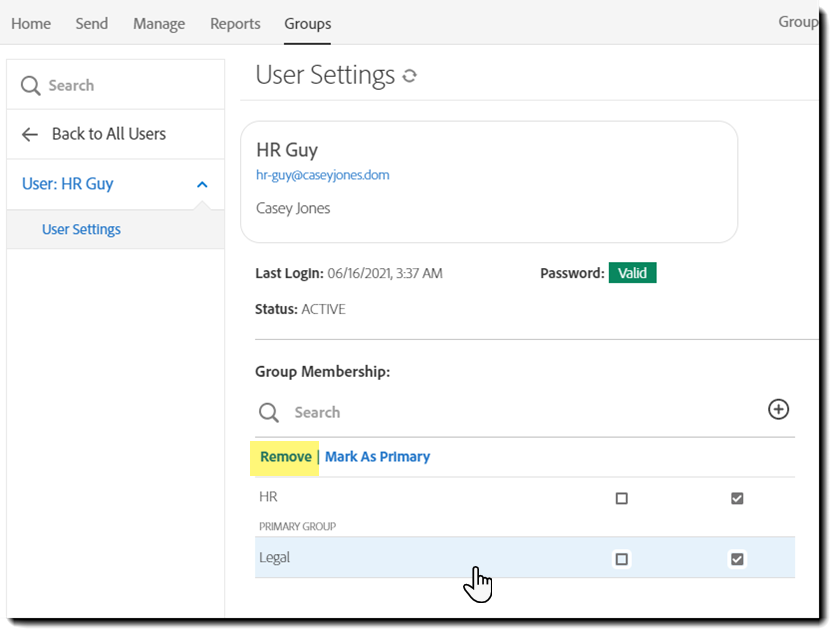Open the Home tab

[x=30, y=23]
